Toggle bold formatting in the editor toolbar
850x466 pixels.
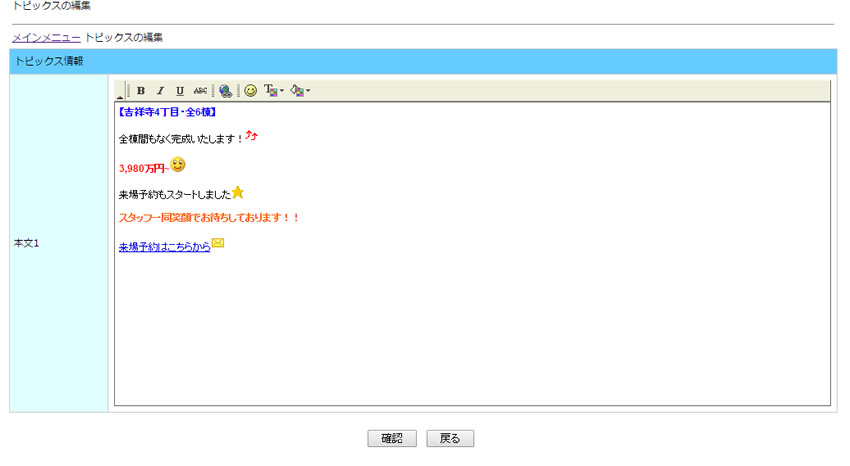(141, 90)
